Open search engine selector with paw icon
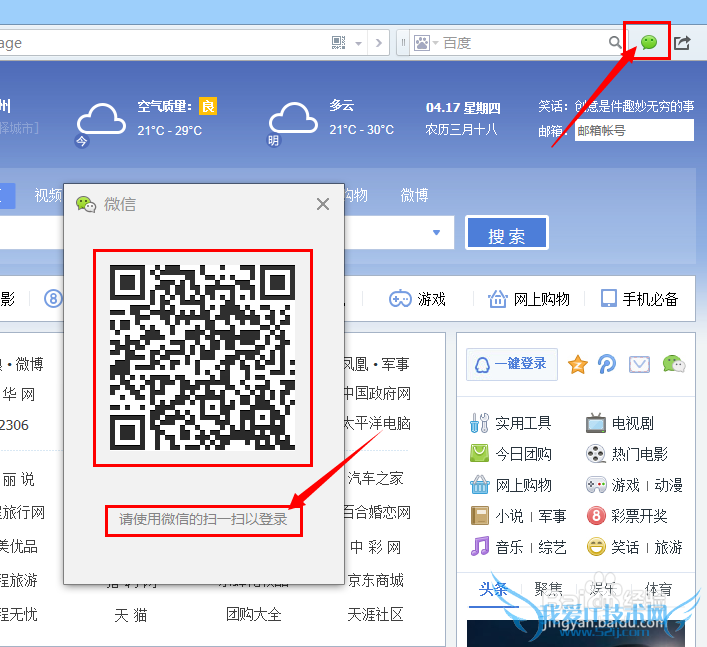Screen dimensions: 707x647 click(x=426, y=43)
